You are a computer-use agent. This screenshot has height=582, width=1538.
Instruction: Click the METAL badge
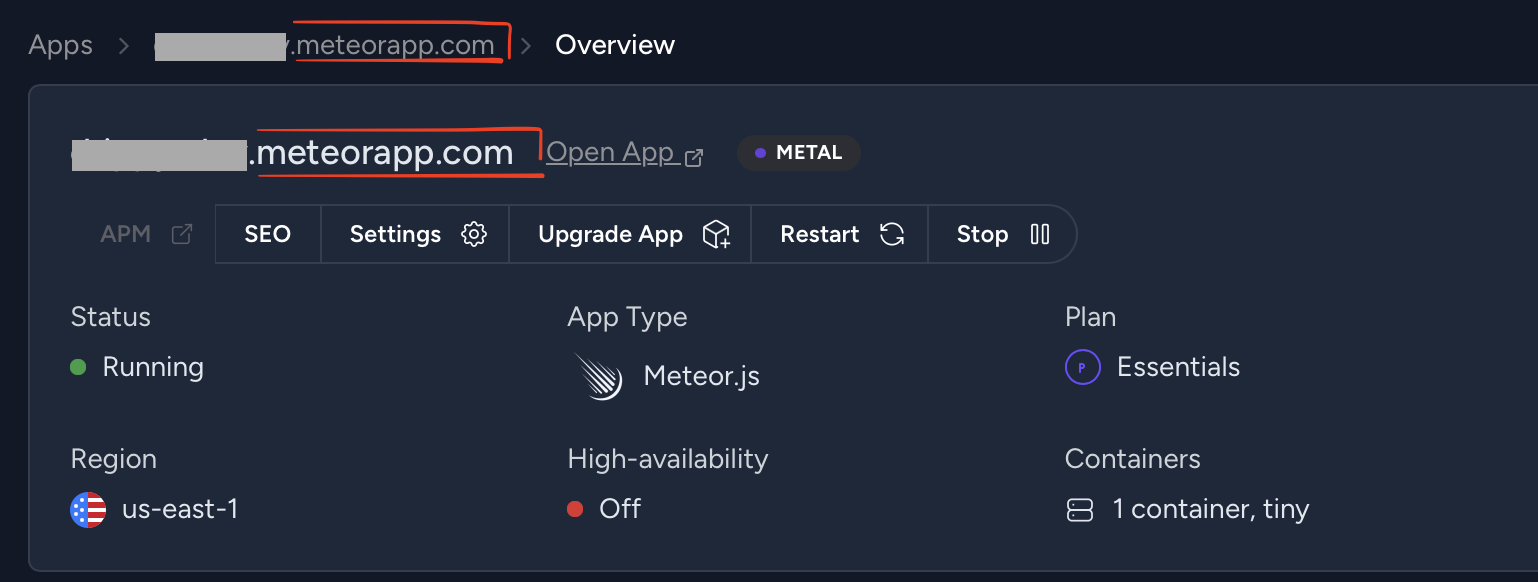pyautogui.click(x=799, y=153)
